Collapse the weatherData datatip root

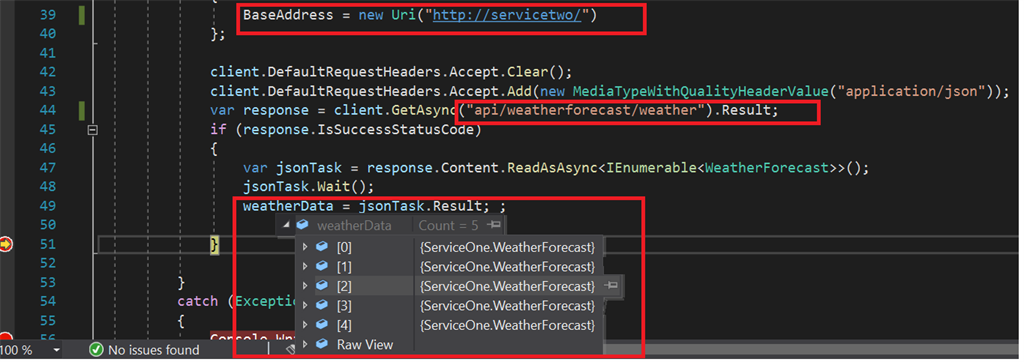(x=285, y=225)
